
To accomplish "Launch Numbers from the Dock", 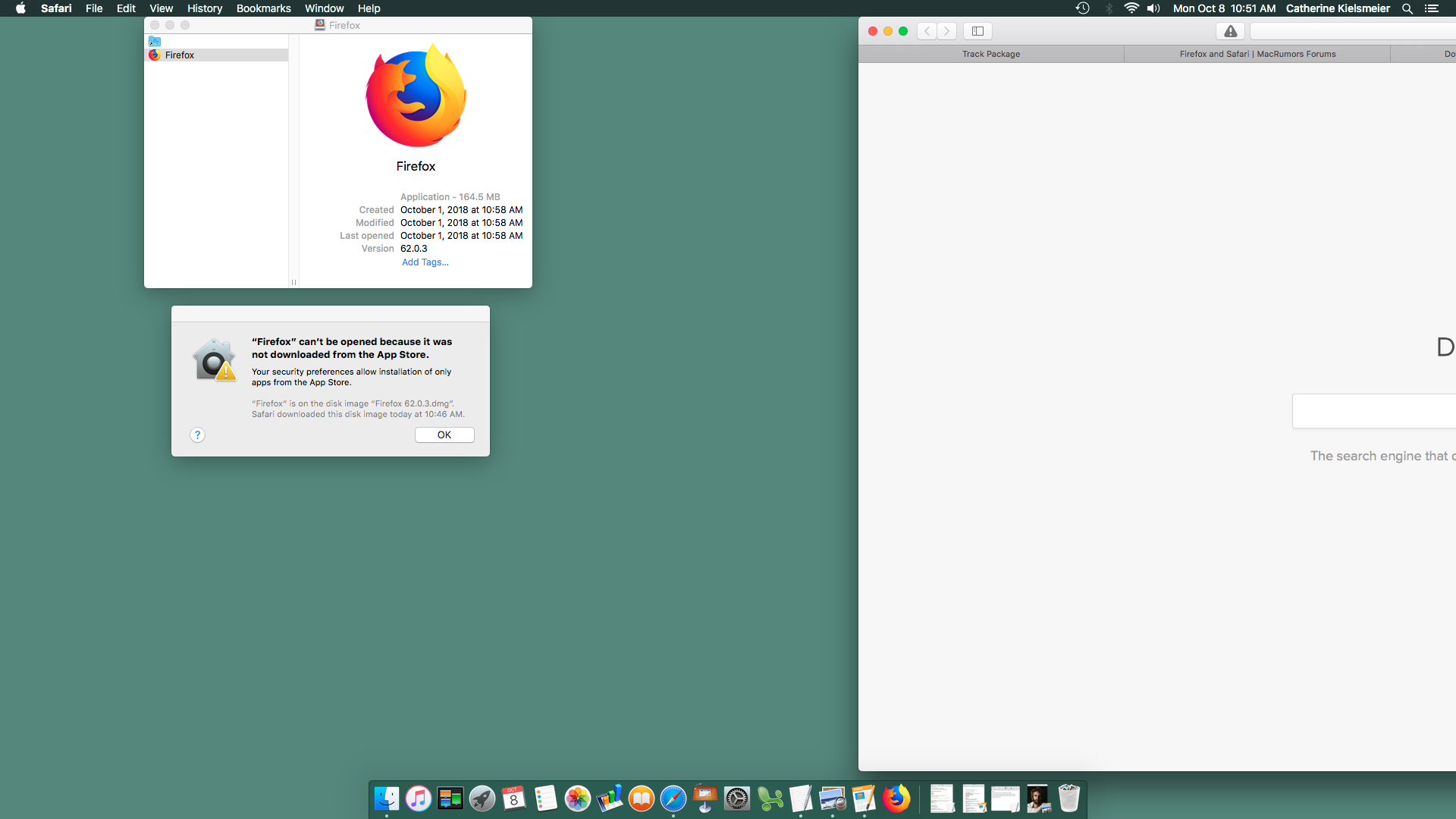I will click(610, 799).
